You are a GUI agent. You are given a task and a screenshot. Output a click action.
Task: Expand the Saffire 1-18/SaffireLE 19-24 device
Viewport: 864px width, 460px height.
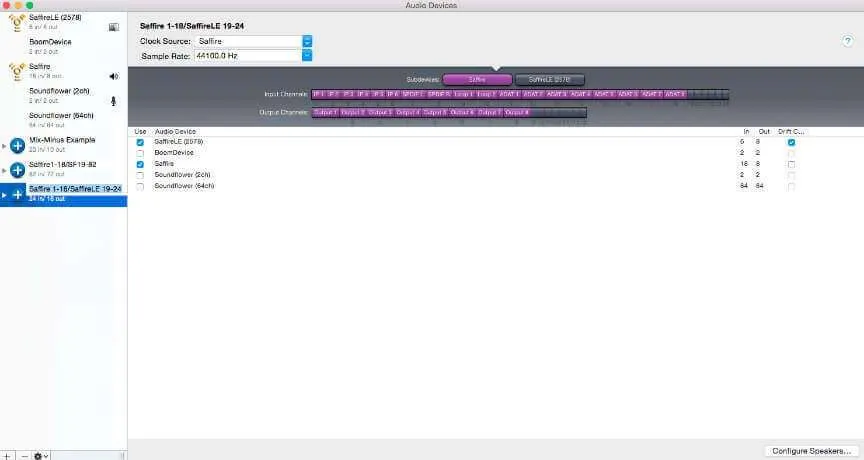(4, 195)
